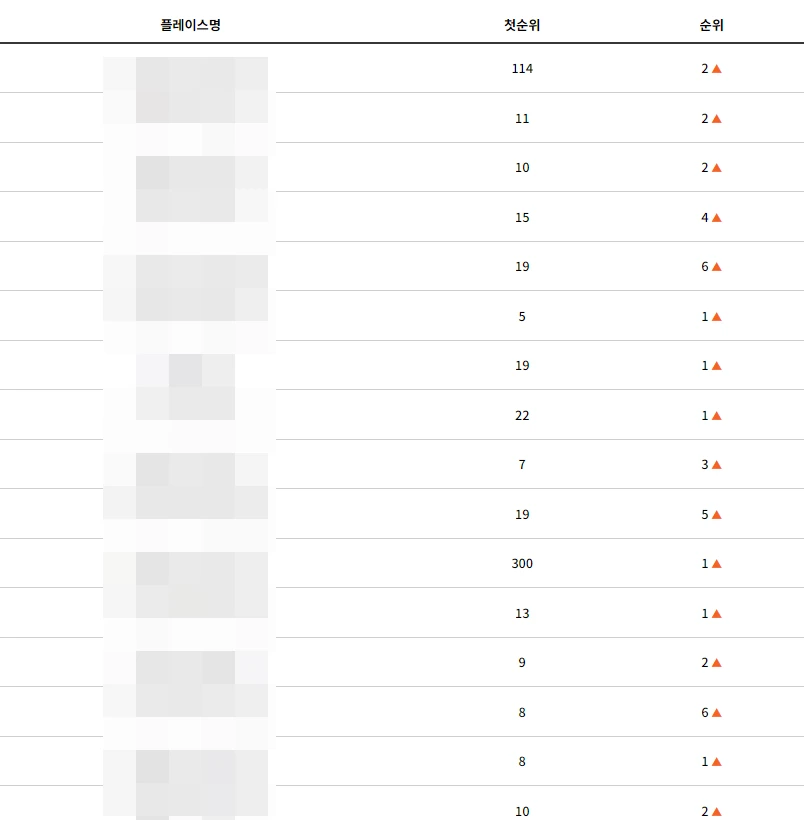Select the 순위 column header
This screenshot has height=822, width=804.
pyautogui.click(x=711, y=25)
